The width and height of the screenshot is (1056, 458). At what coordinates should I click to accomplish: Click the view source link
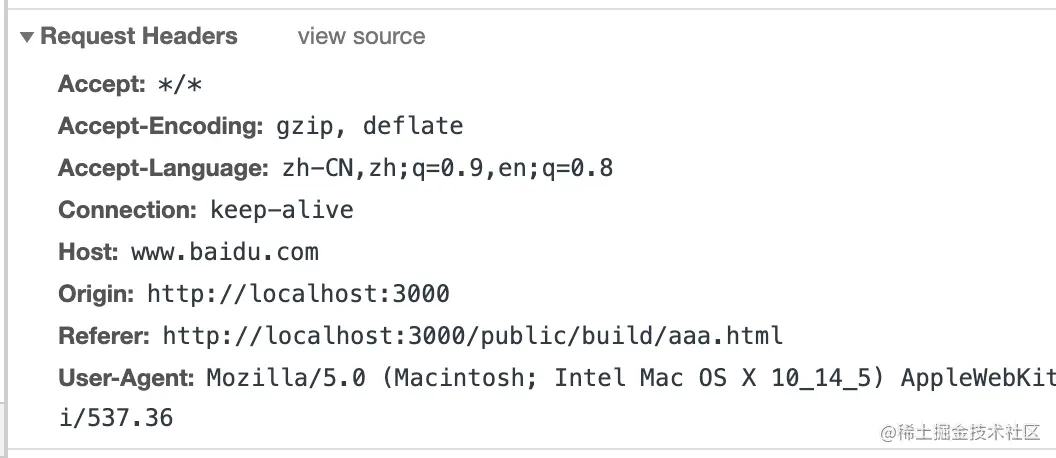click(x=361, y=37)
